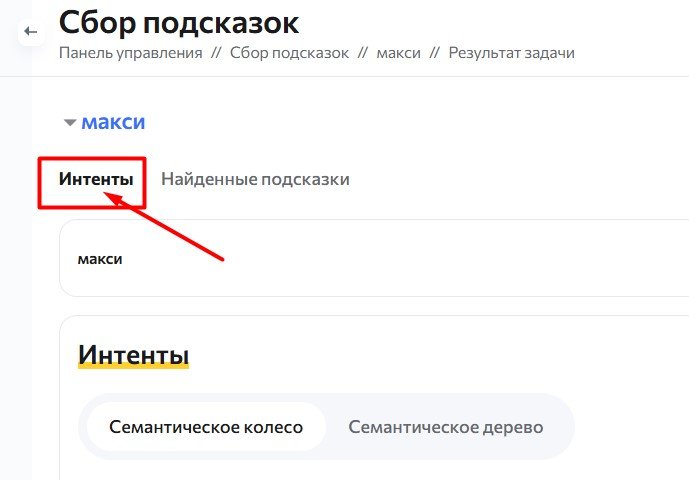Switch to the Семантическое дерево view
The image size is (689, 480).
(446, 427)
